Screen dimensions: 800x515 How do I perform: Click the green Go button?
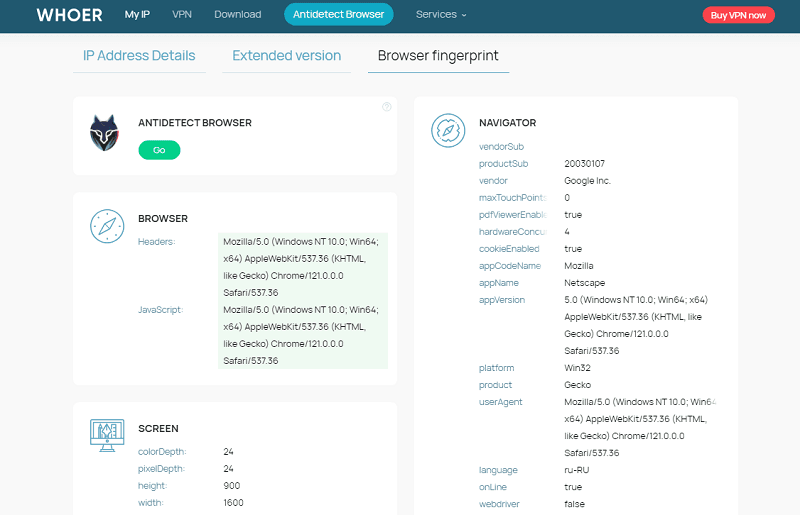coord(159,150)
